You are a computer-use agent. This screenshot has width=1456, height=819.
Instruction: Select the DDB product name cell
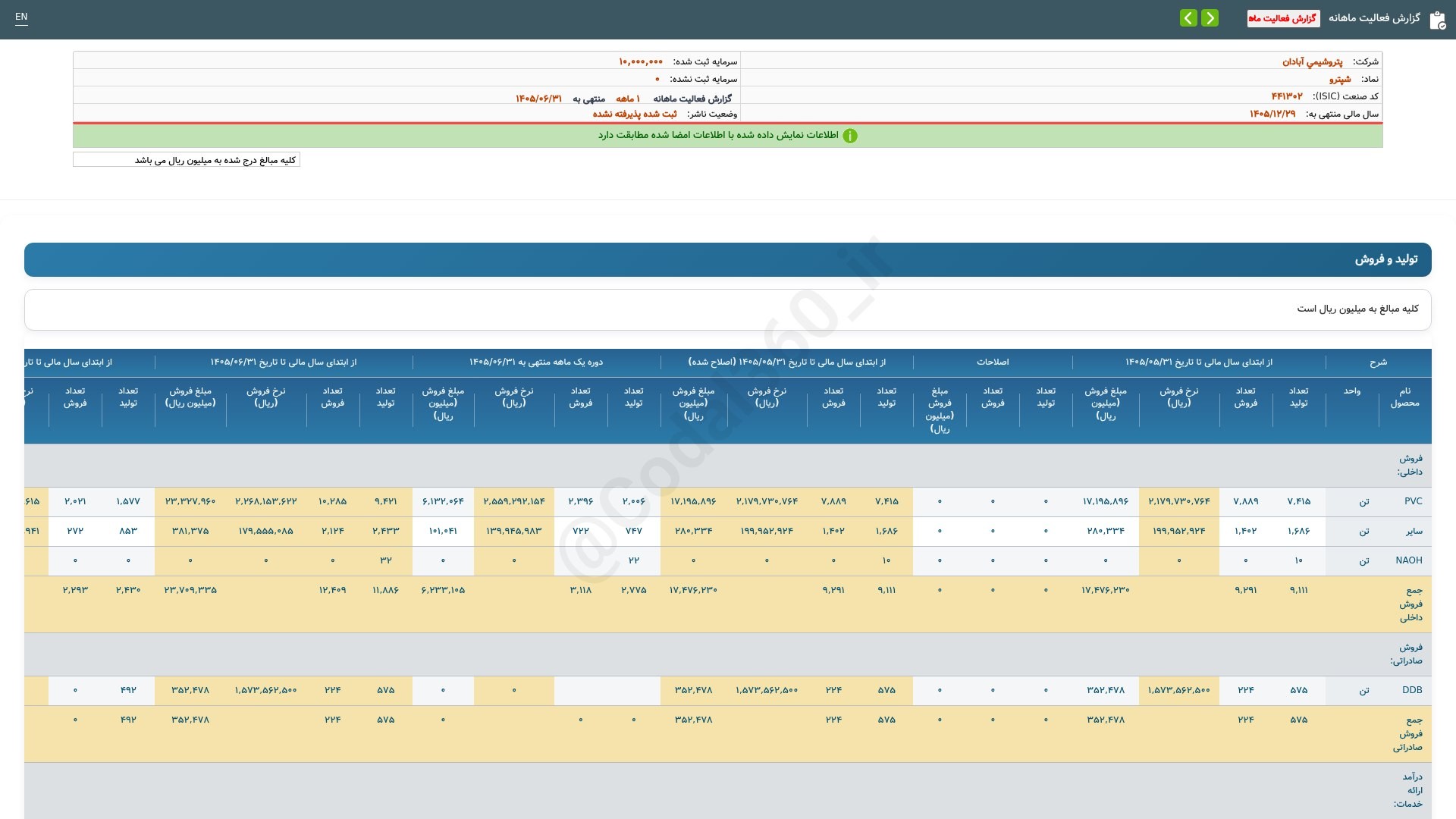1412,690
